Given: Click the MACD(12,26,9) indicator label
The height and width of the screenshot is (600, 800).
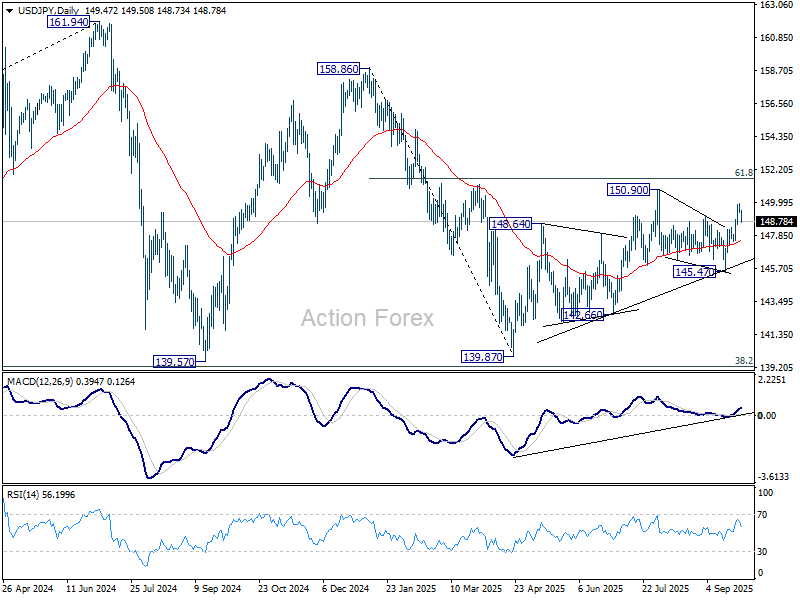Looking at the screenshot, I should point(40,382).
